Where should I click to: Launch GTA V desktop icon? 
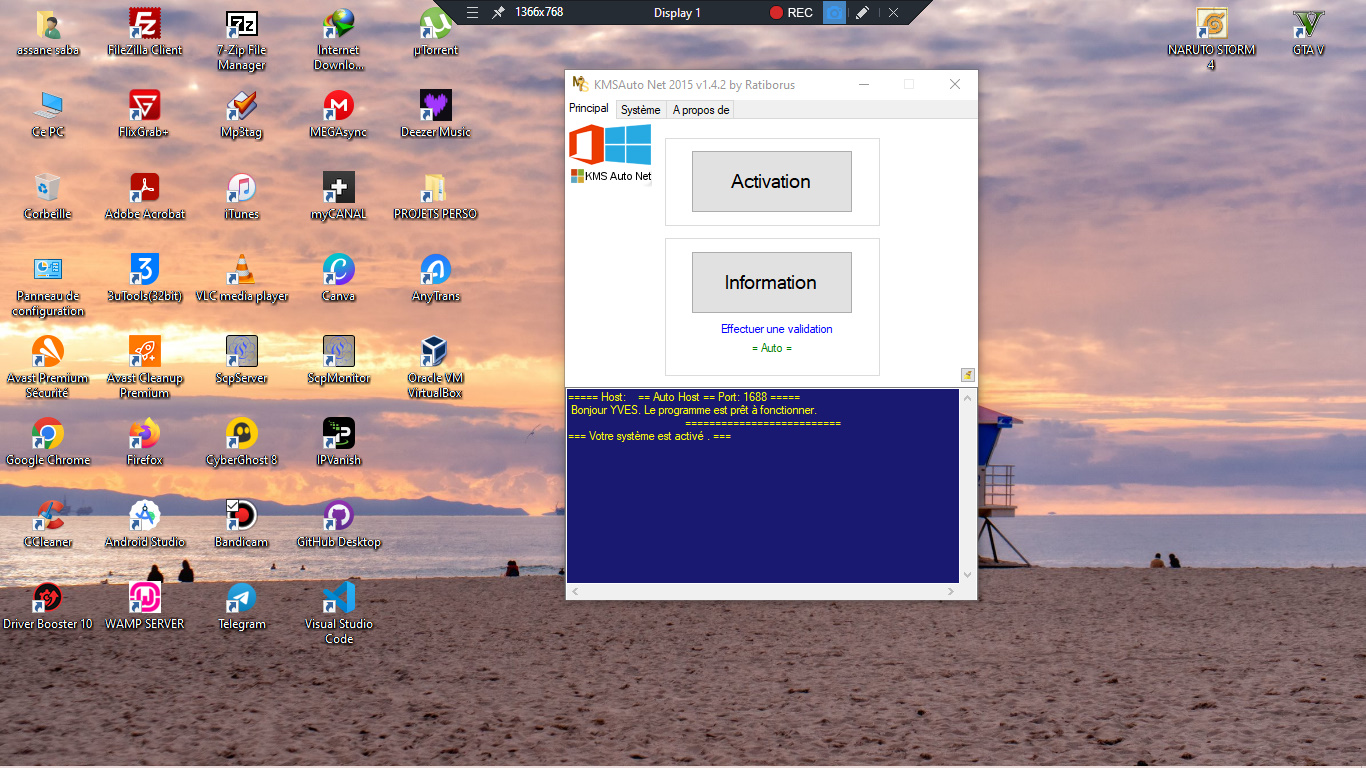point(1308,33)
